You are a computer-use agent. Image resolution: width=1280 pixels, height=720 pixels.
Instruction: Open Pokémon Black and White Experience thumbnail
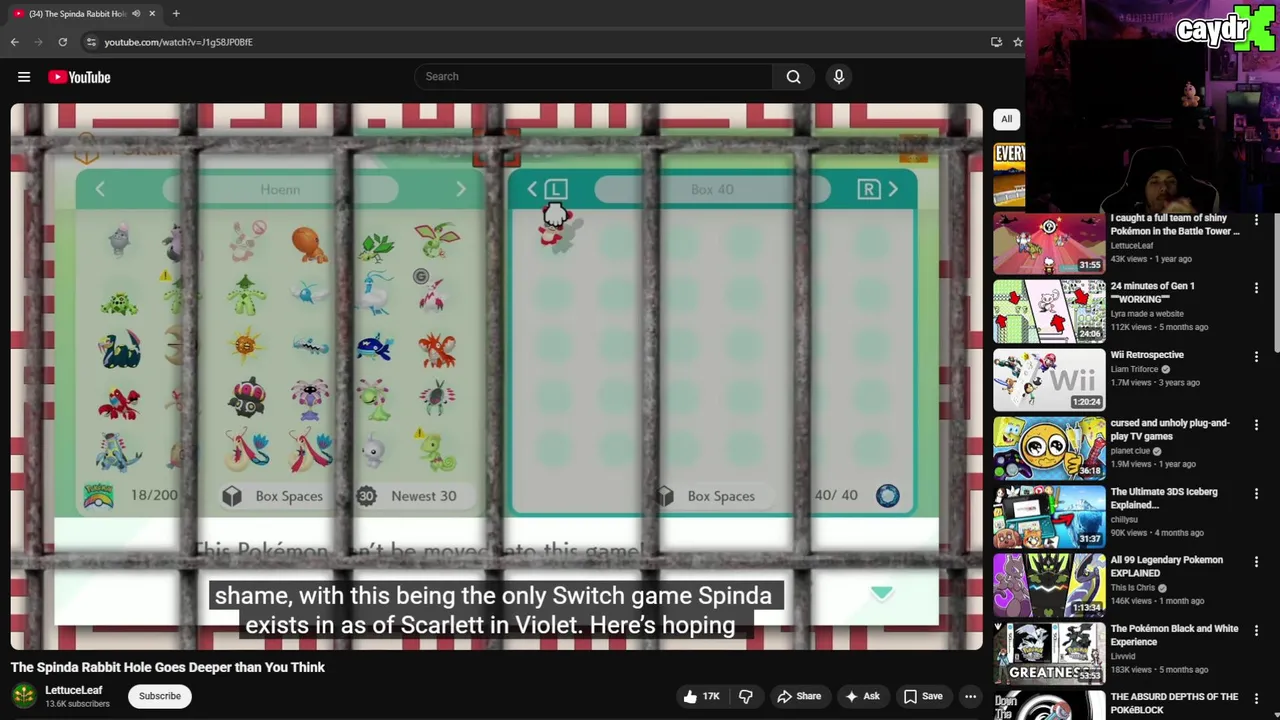[1049, 653]
